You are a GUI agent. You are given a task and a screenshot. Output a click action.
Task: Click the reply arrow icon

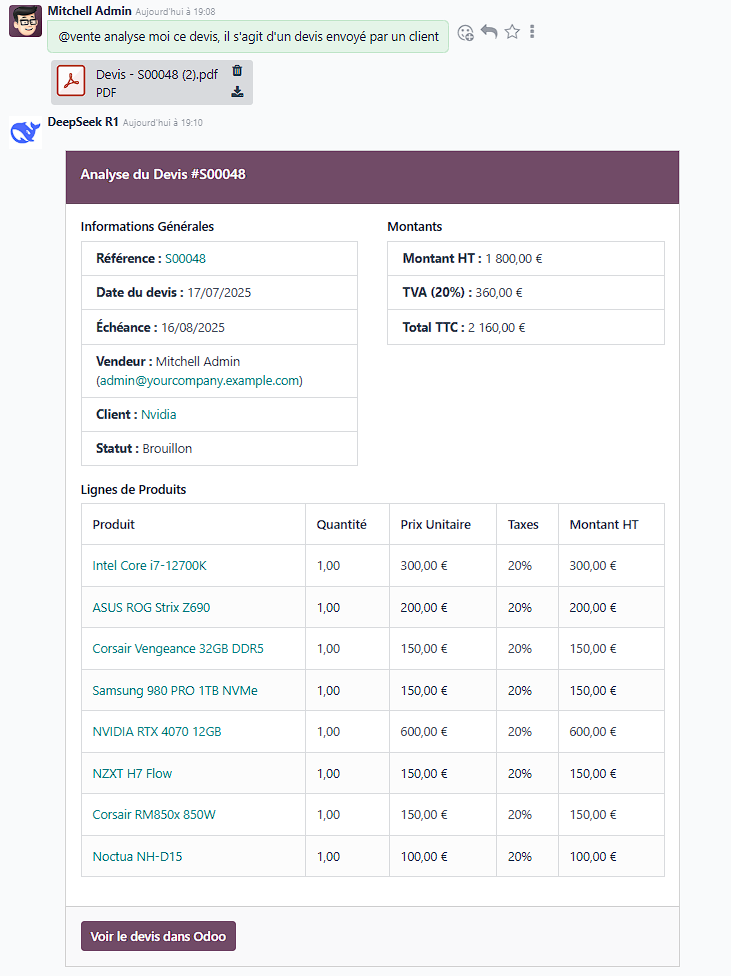(489, 32)
